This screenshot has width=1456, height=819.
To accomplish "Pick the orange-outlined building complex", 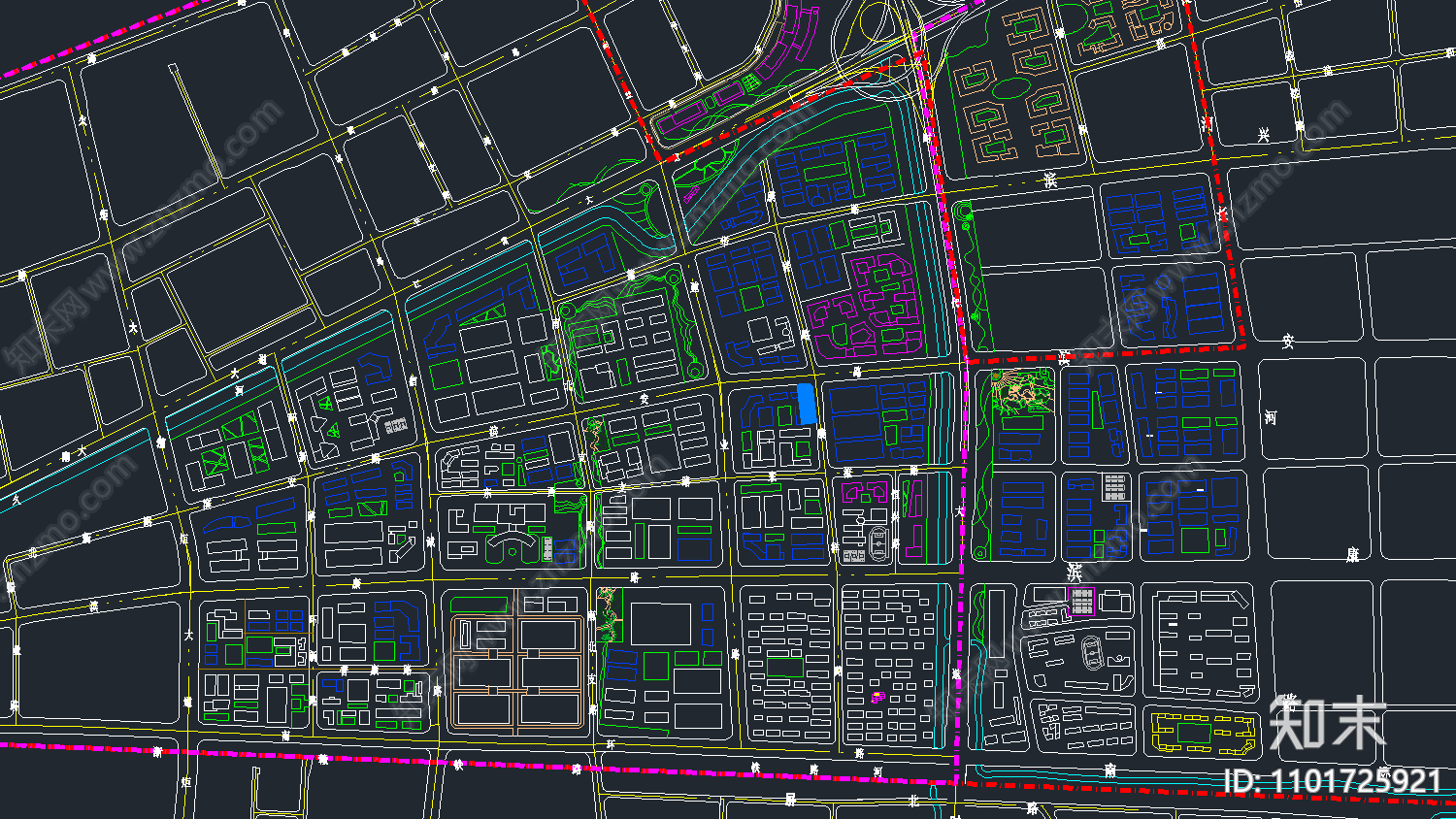I will [x=516, y=672].
